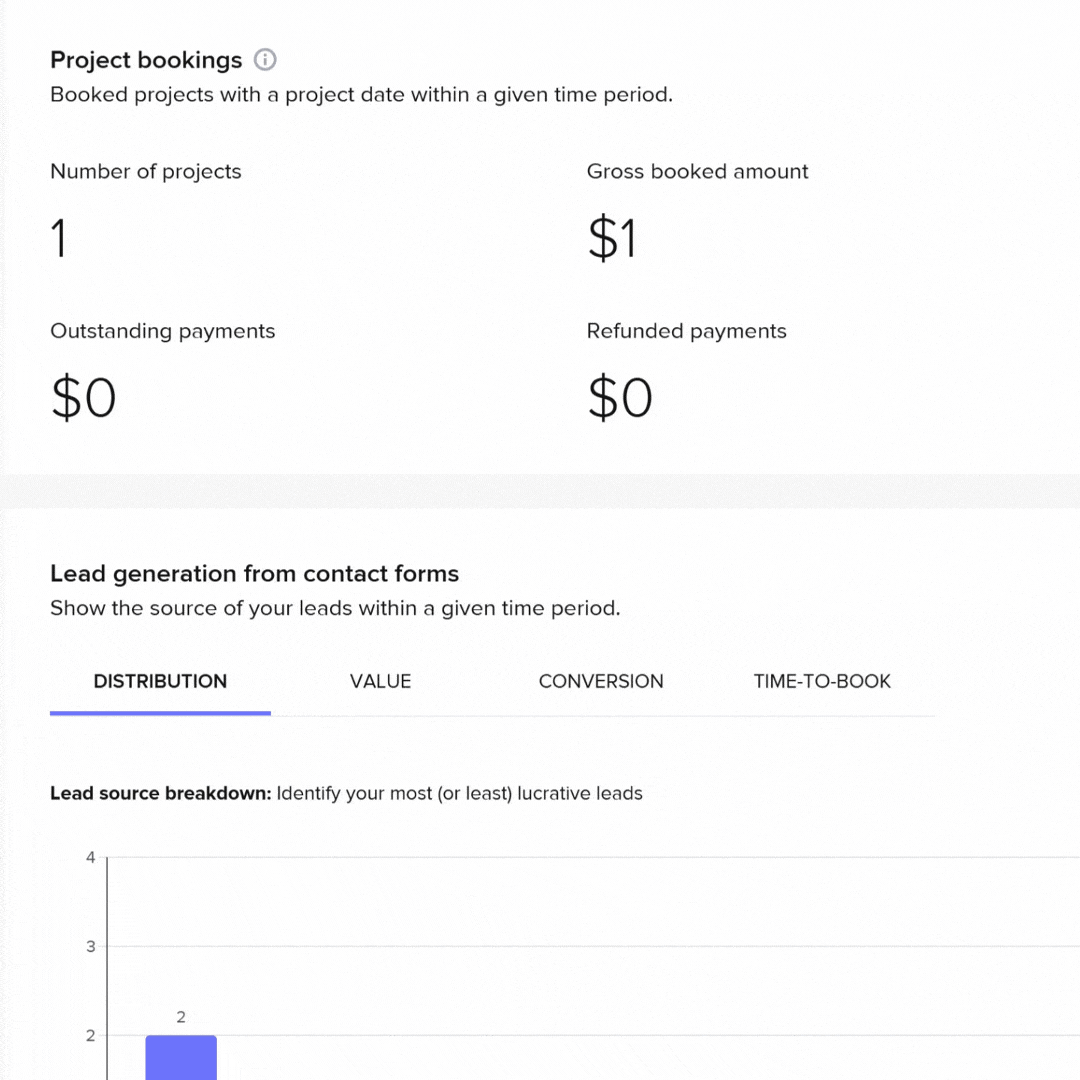This screenshot has height=1080, width=1080.
Task: Click the y-axis label 4
Action: coord(90,858)
